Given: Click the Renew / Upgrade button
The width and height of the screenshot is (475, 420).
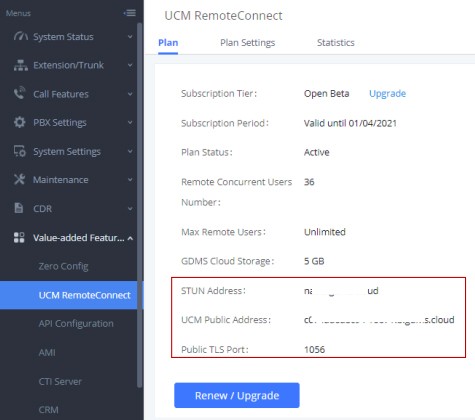Looking at the screenshot, I should pyautogui.click(x=237, y=395).
